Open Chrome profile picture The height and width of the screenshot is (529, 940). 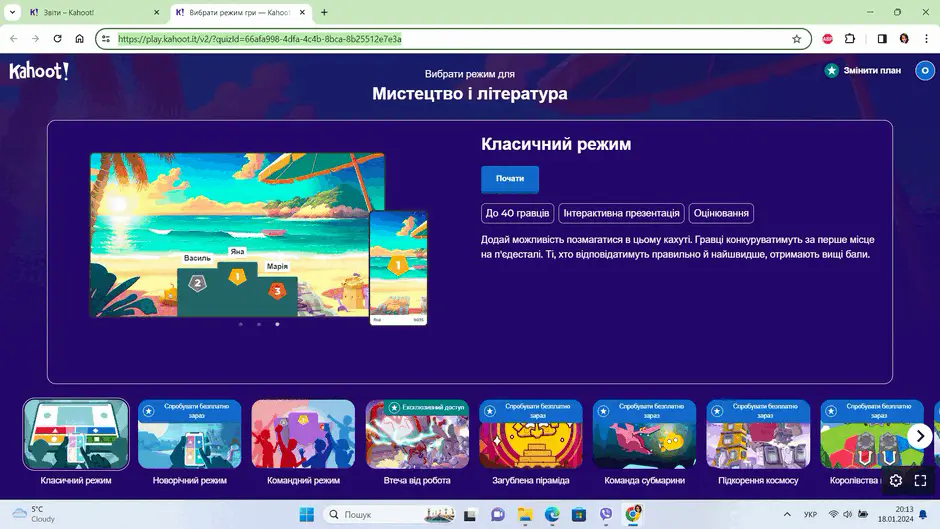(x=904, y=39)
